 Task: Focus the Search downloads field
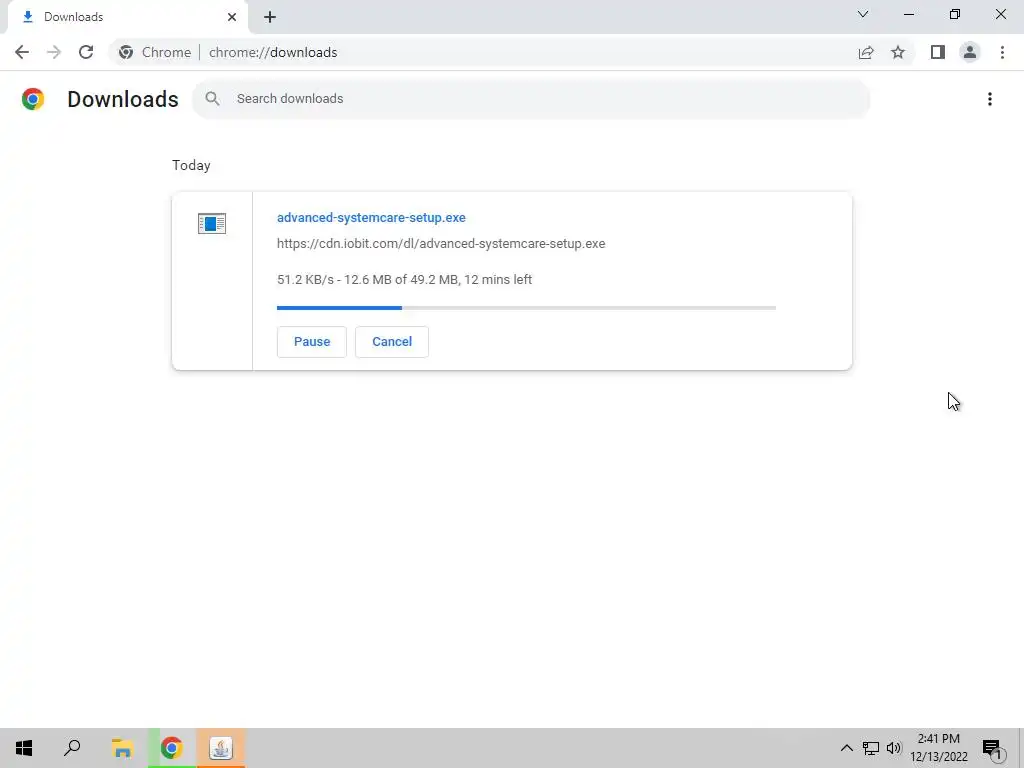coord(531,99)
